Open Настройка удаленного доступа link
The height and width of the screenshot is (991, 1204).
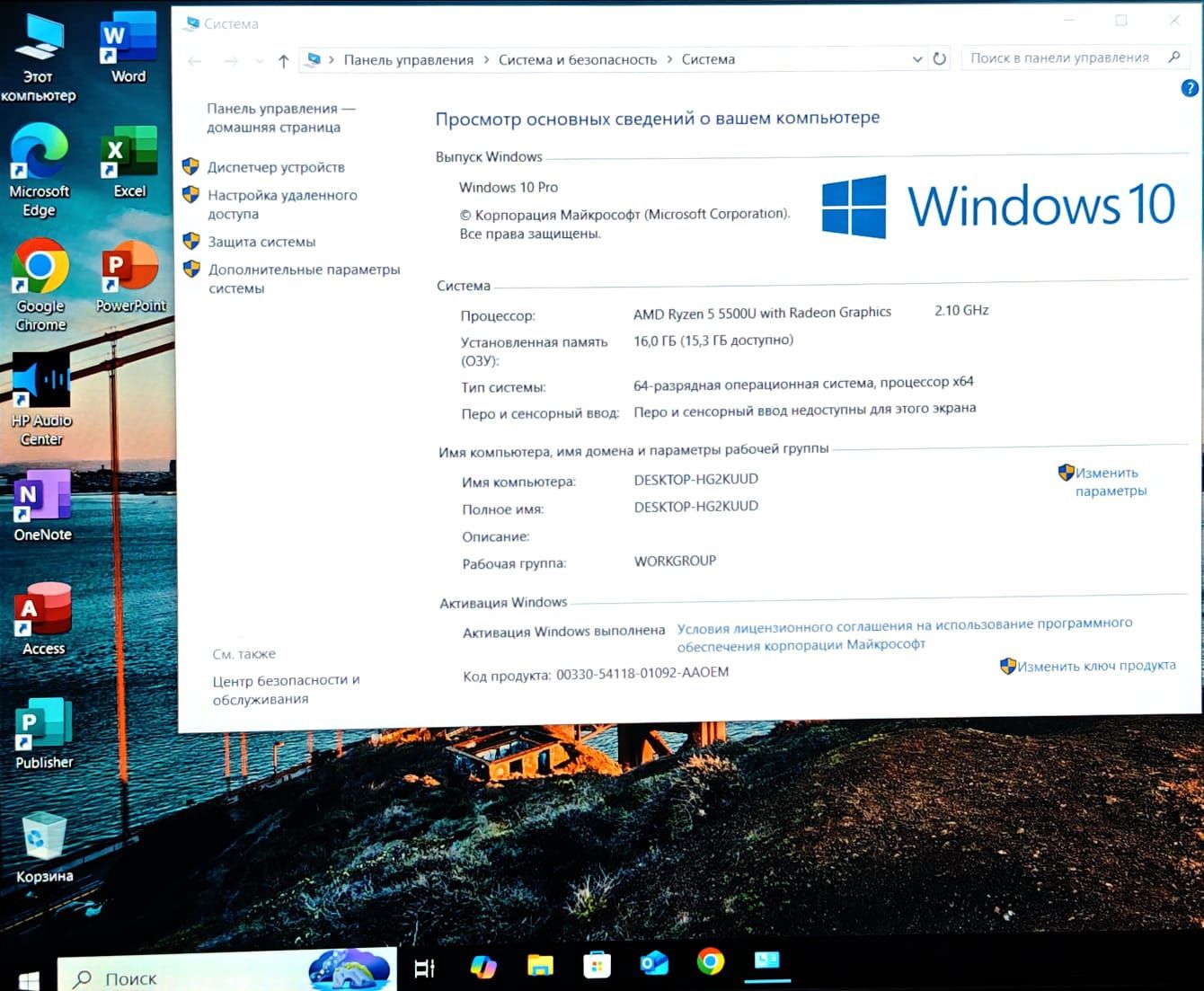(x=282, y=205)
